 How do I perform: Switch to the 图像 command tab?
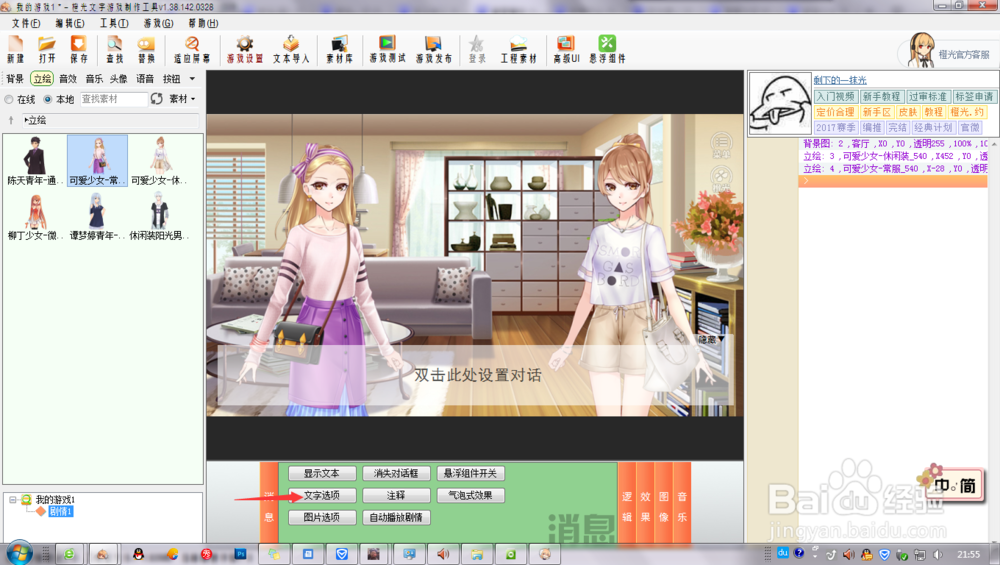664,504
